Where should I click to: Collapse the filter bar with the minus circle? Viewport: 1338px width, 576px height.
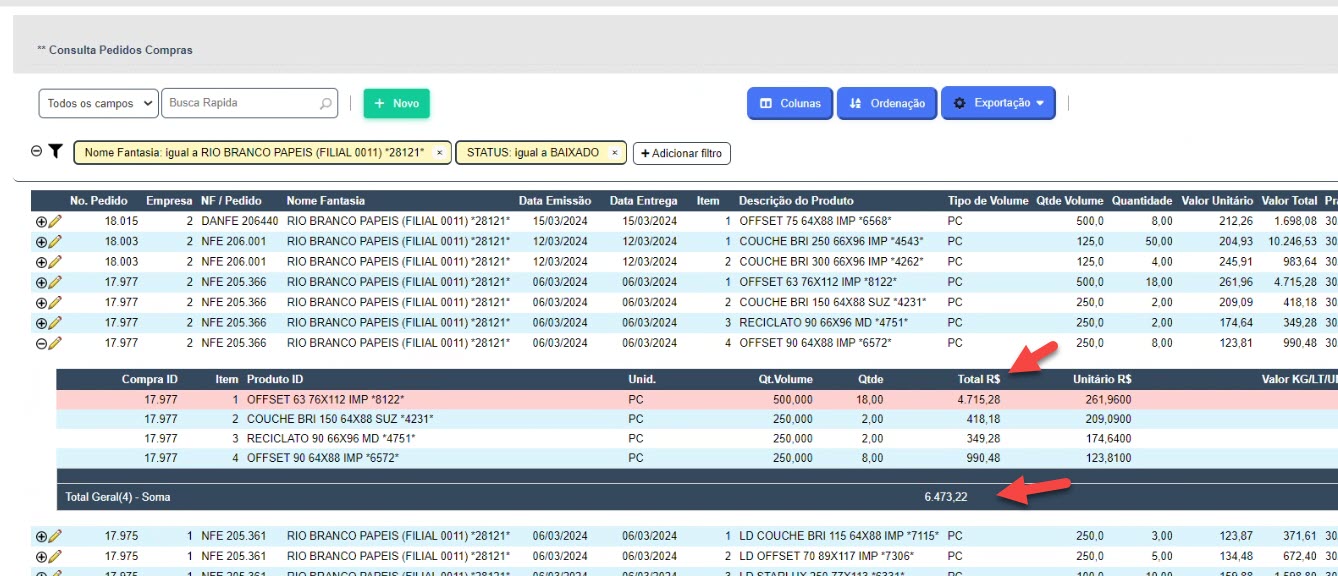click(37, 152)
